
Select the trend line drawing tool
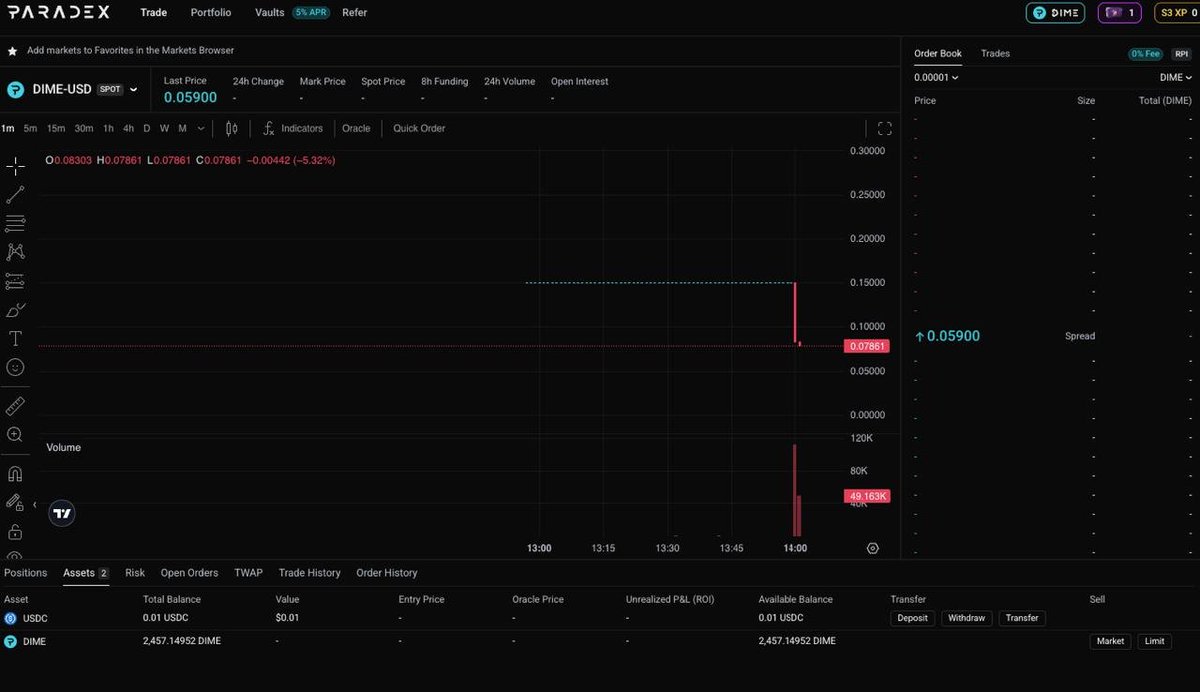coord(15,195)
